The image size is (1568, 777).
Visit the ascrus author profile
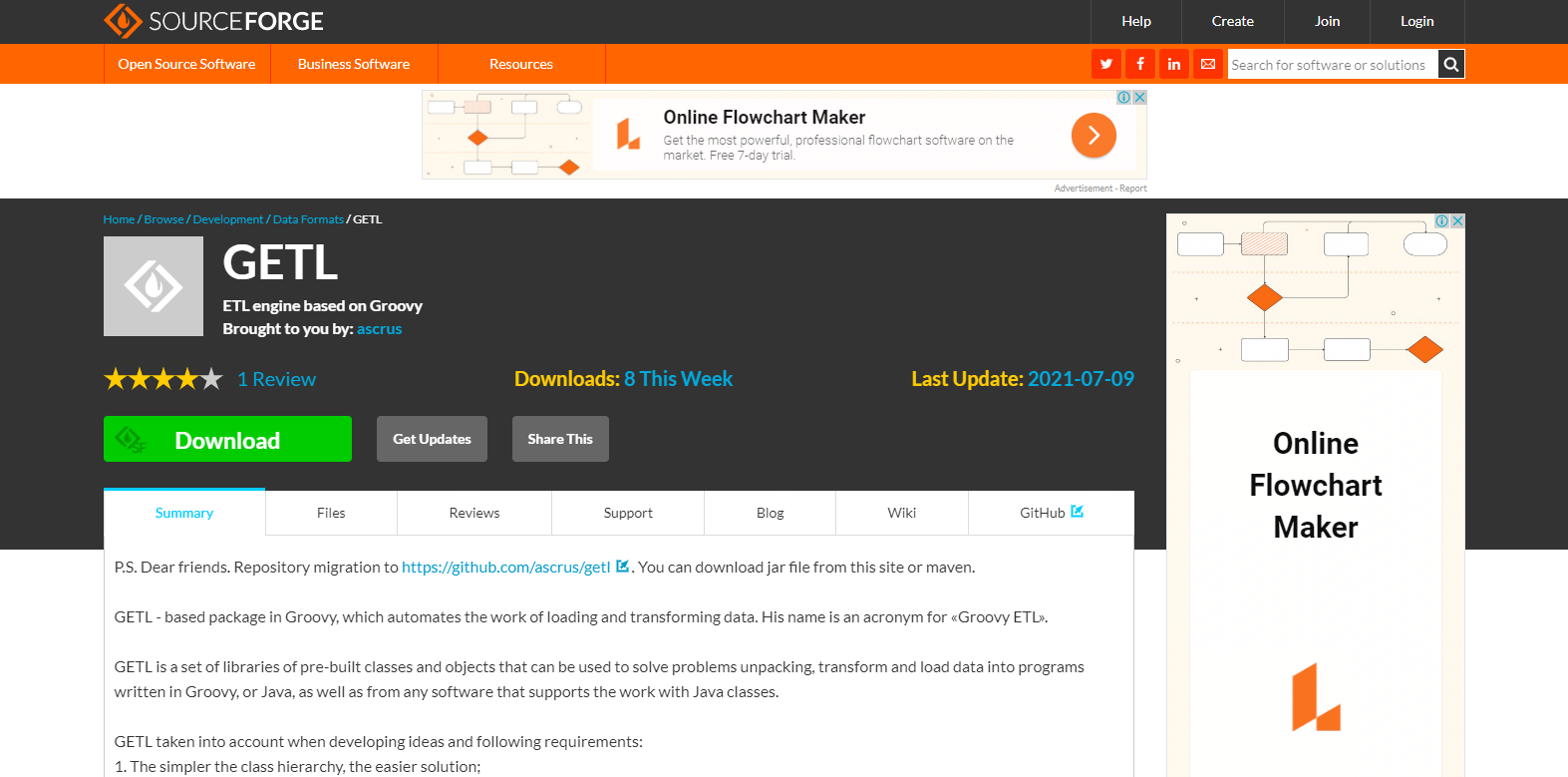(380, 329)
